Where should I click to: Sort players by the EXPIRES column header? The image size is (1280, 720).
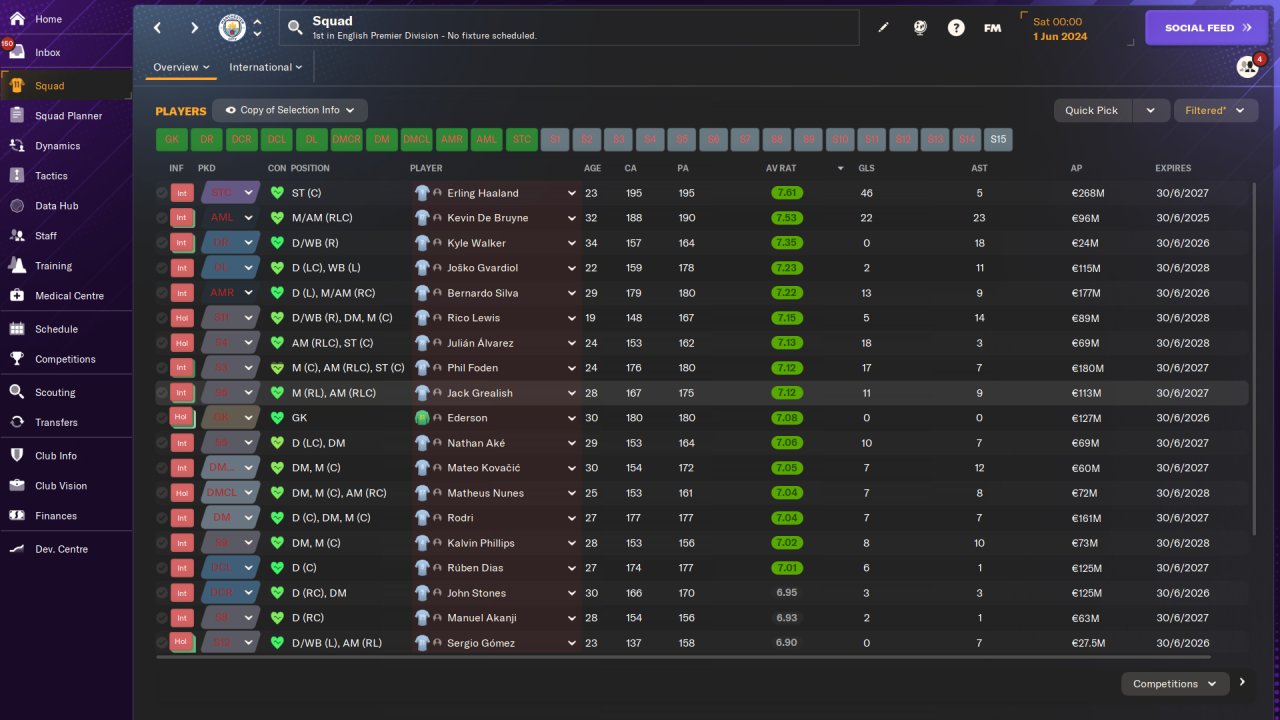coord(1173,168)
